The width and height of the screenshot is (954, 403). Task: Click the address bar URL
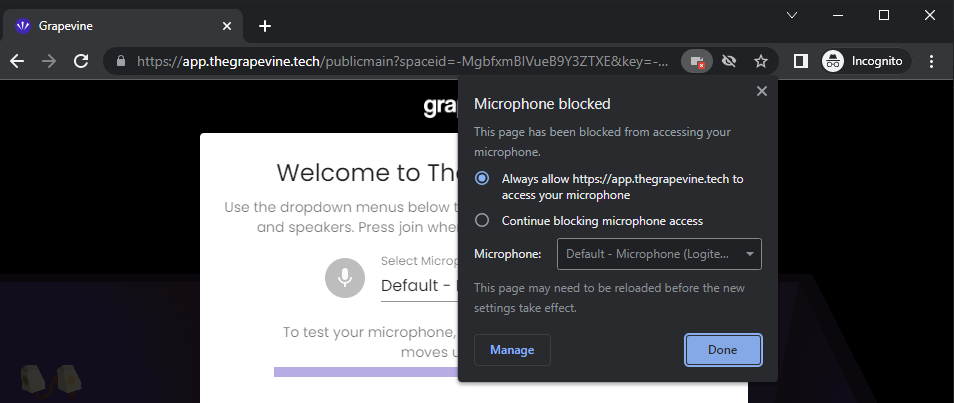click(402, 61)
